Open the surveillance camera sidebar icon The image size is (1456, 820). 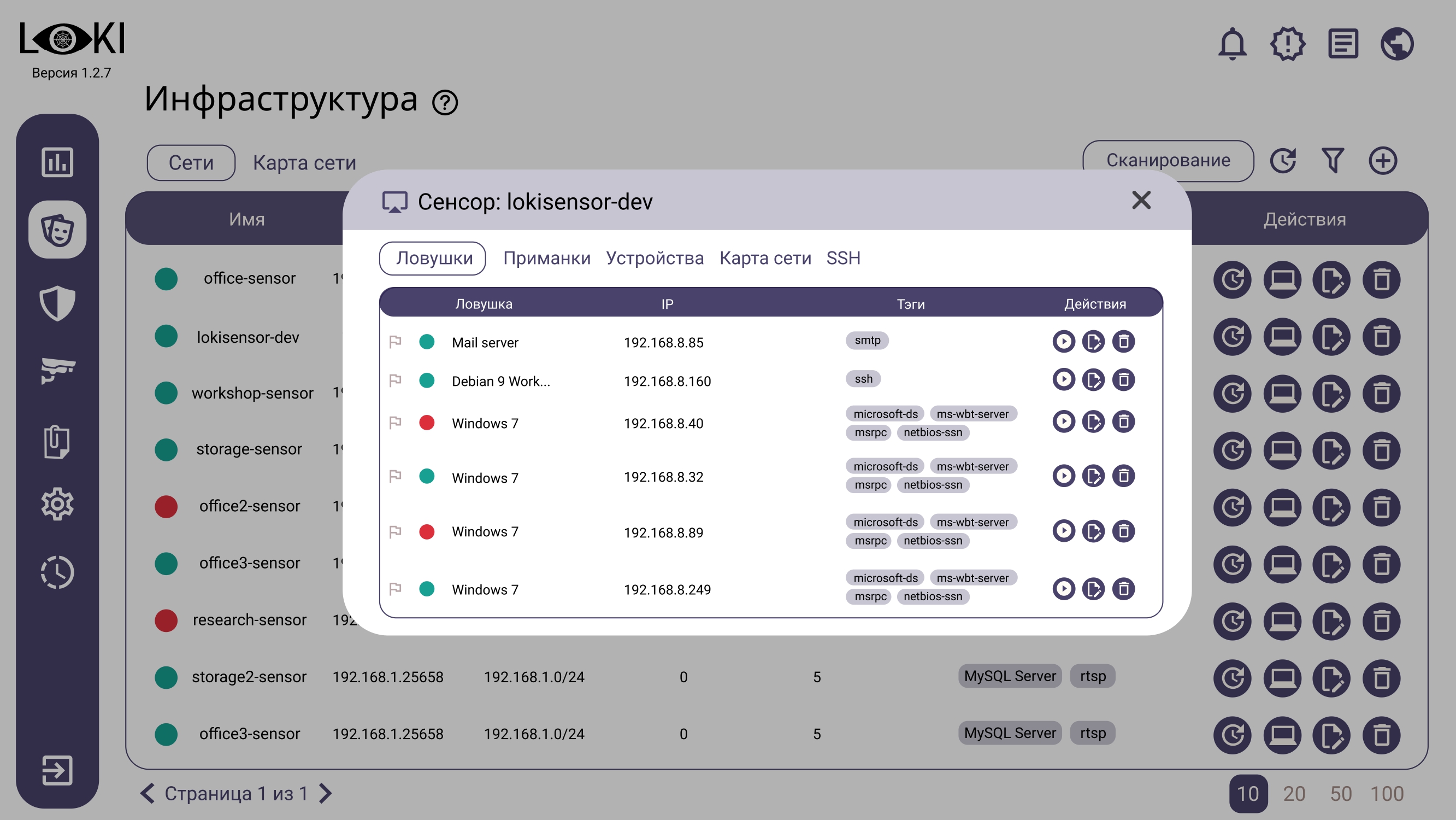point(57,371)
